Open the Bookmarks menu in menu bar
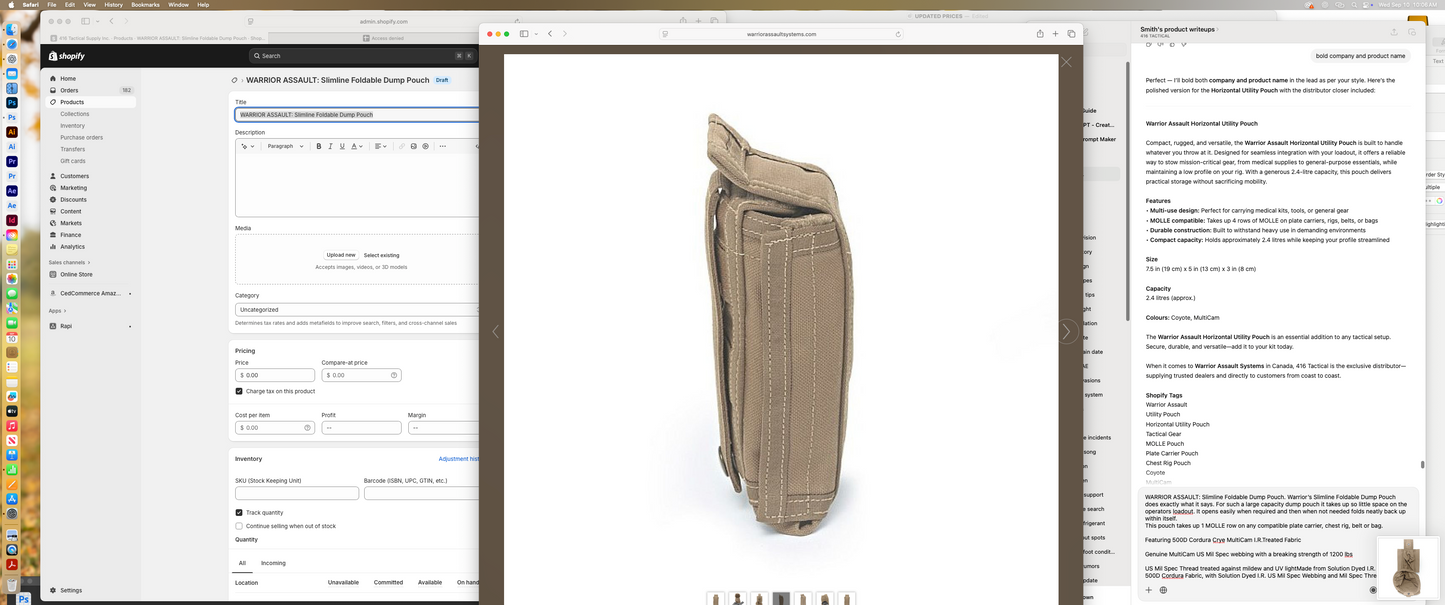This screenshot has height=605, width=1445. [x=145, y=5]
